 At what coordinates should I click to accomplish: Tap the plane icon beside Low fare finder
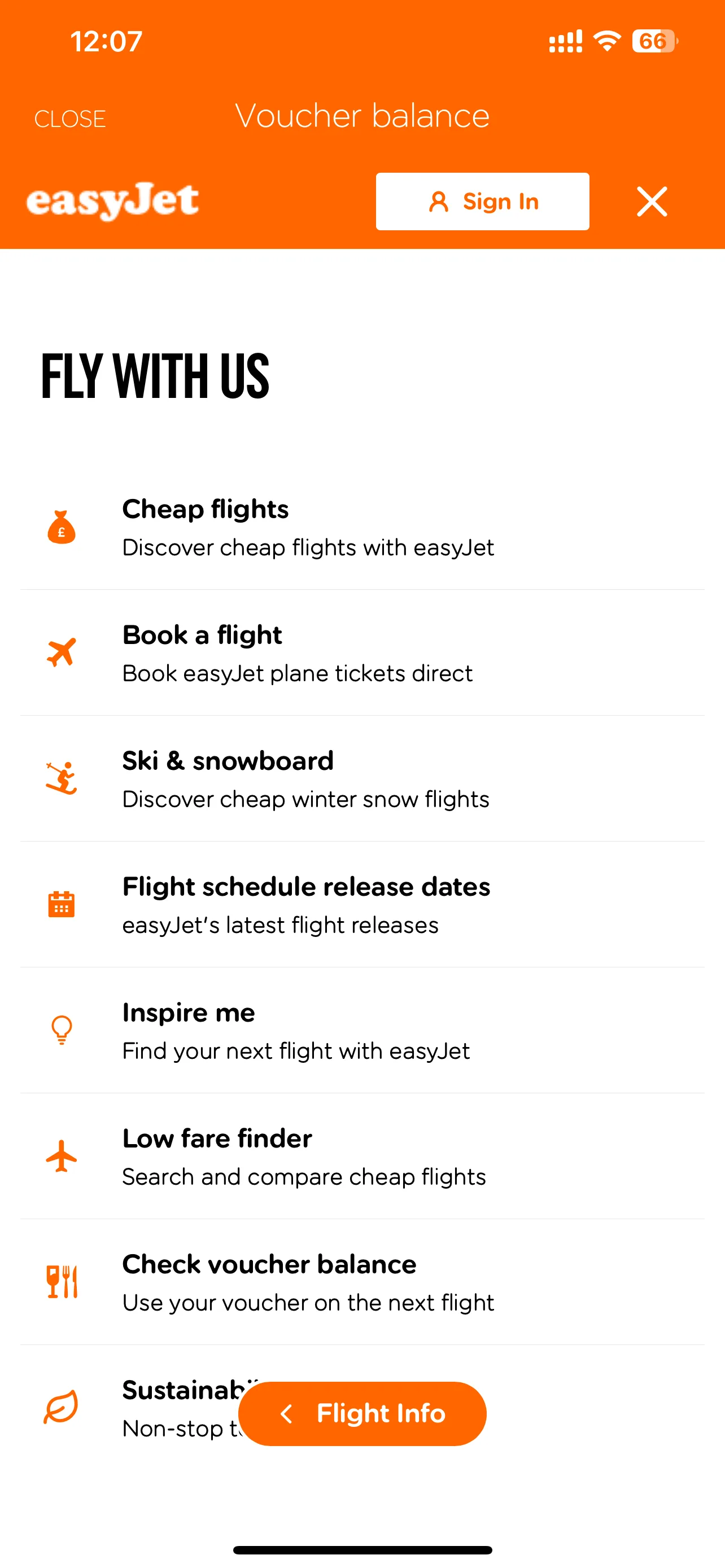point(62,1156)
